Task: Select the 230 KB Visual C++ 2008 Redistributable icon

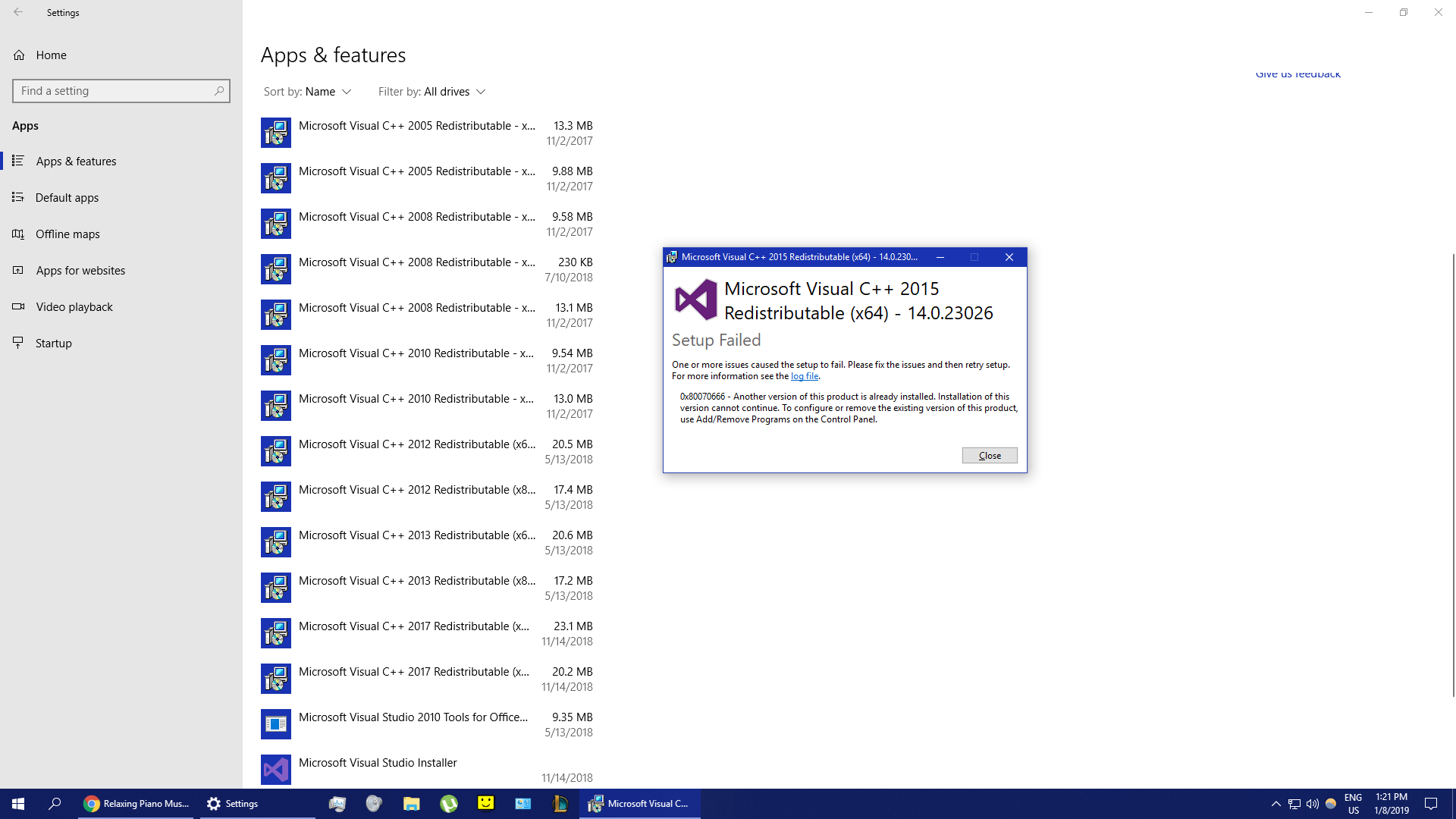Action: pyautogui.click(x=276, y=269)
